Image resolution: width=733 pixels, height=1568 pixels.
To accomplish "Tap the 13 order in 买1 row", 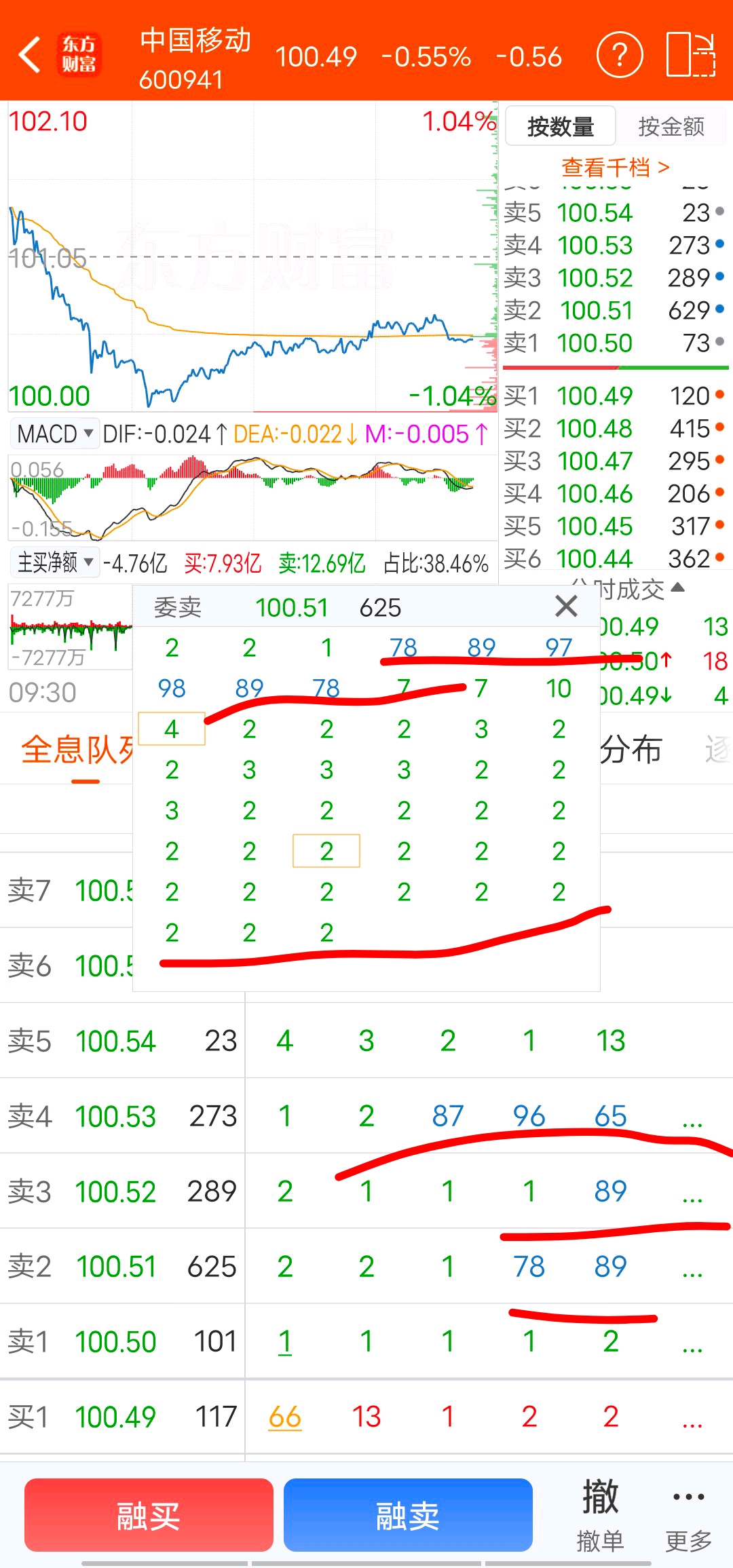I will tap(366, 1417).
